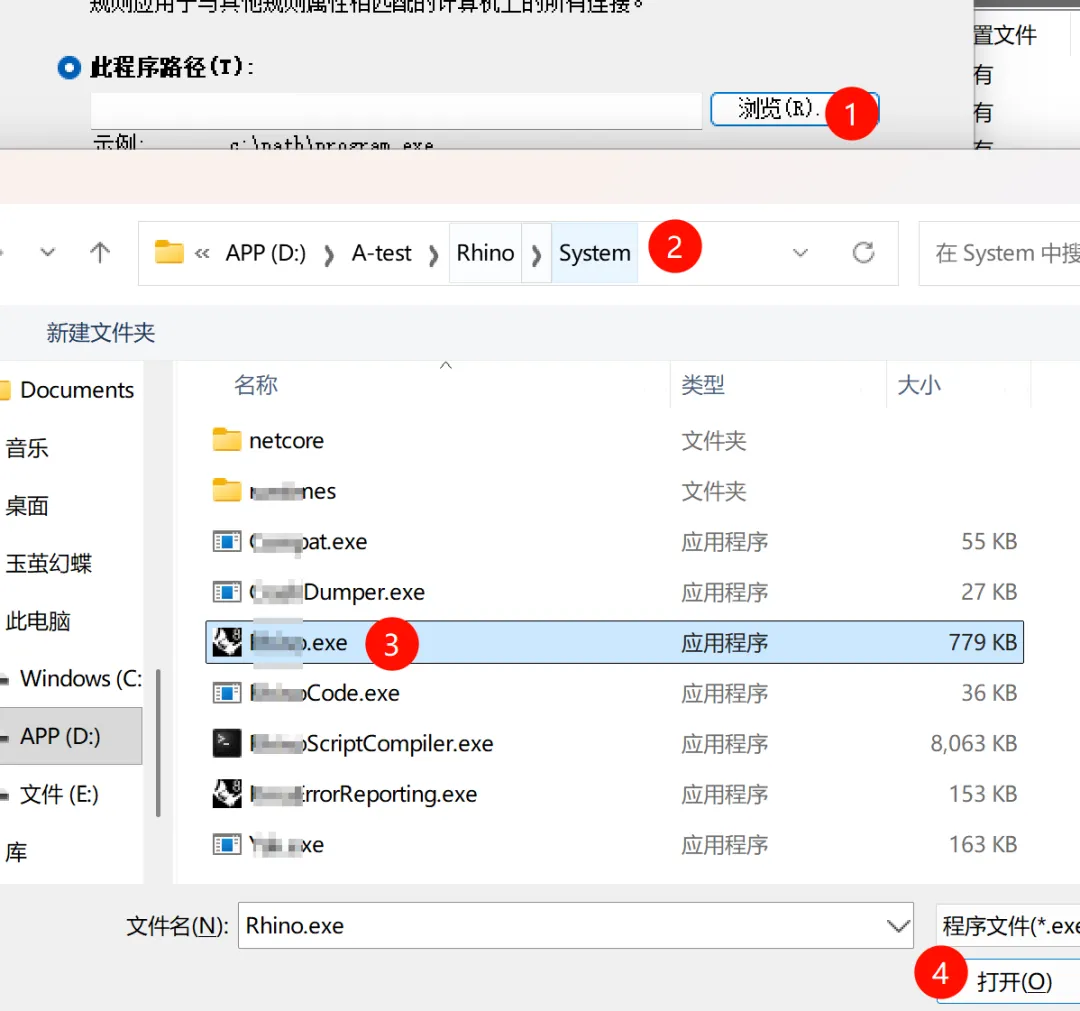Screen dimensions: 1080x1011
Task: Select the file ending in pat.exe
Action: coord(308,541)
